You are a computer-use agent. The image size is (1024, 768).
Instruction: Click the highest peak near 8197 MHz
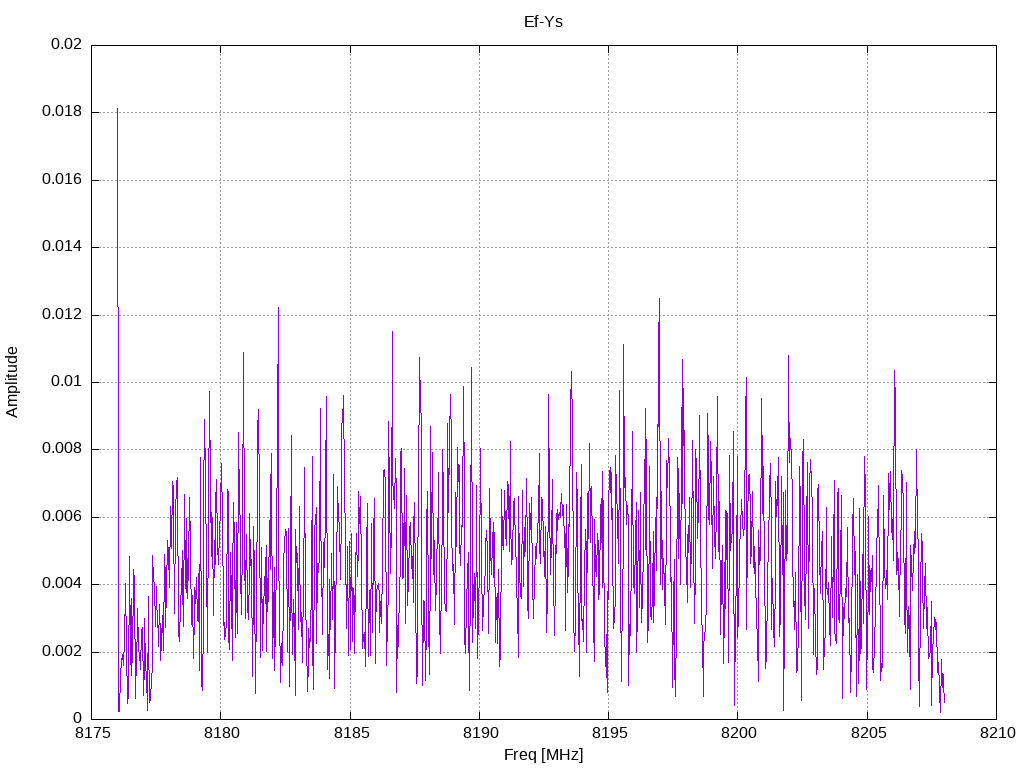click(659, 299)
